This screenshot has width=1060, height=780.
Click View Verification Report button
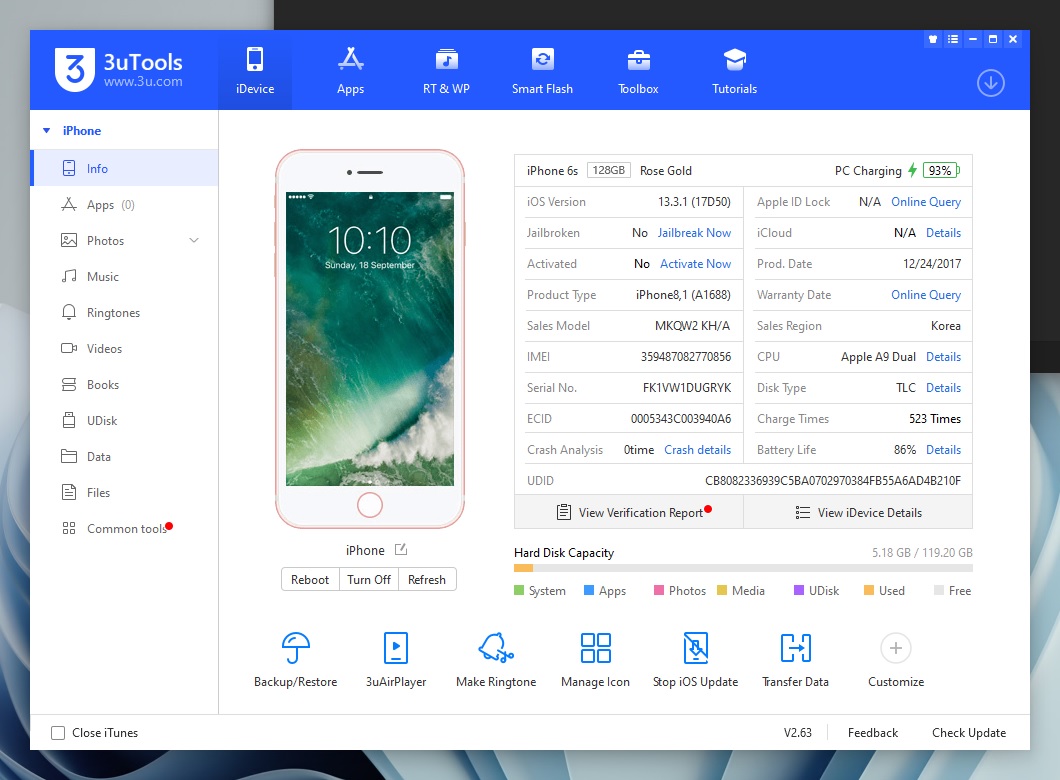pos(629,512)
